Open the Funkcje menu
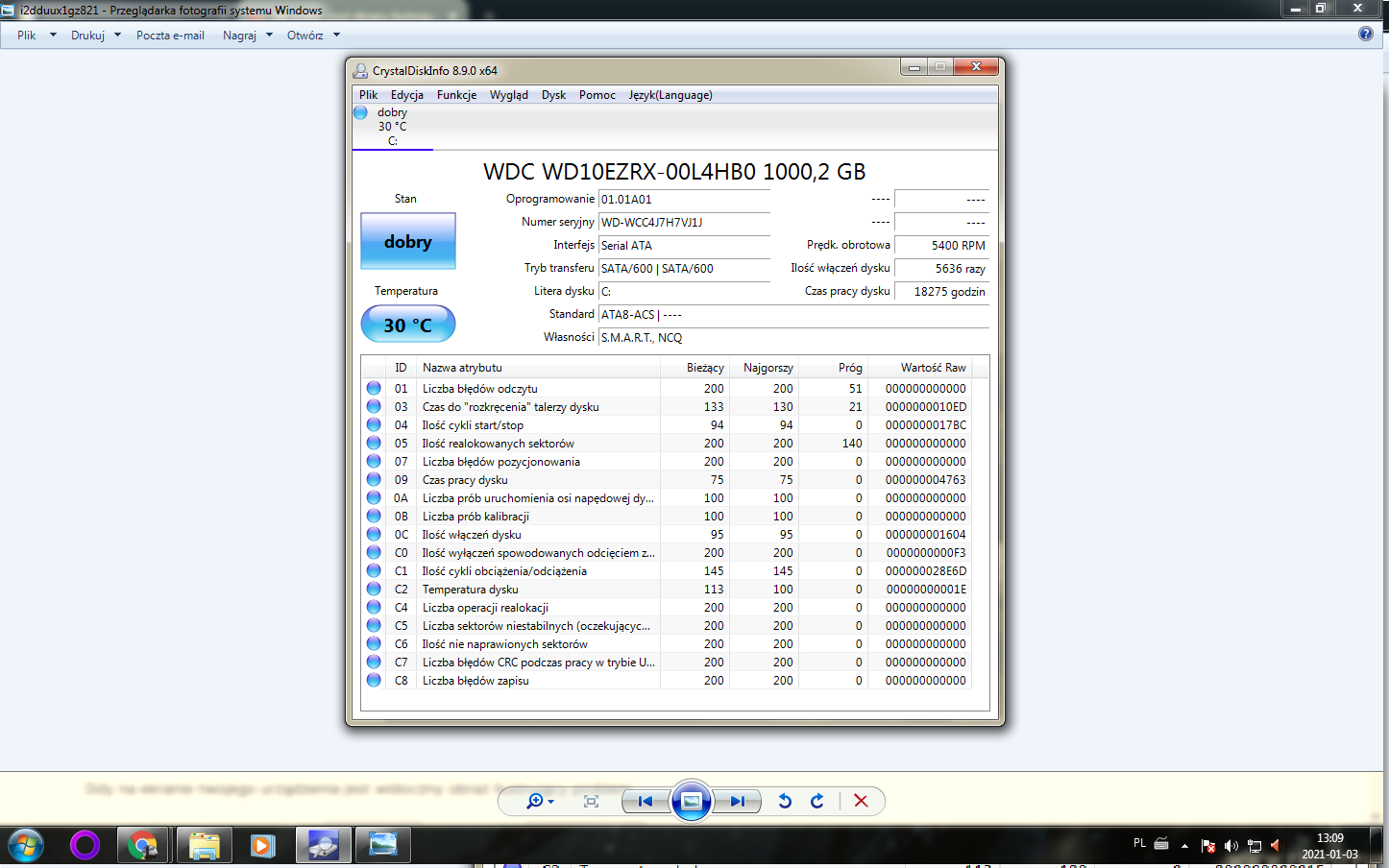Viewport: 1389px width, 868px height. pos(456,95)
